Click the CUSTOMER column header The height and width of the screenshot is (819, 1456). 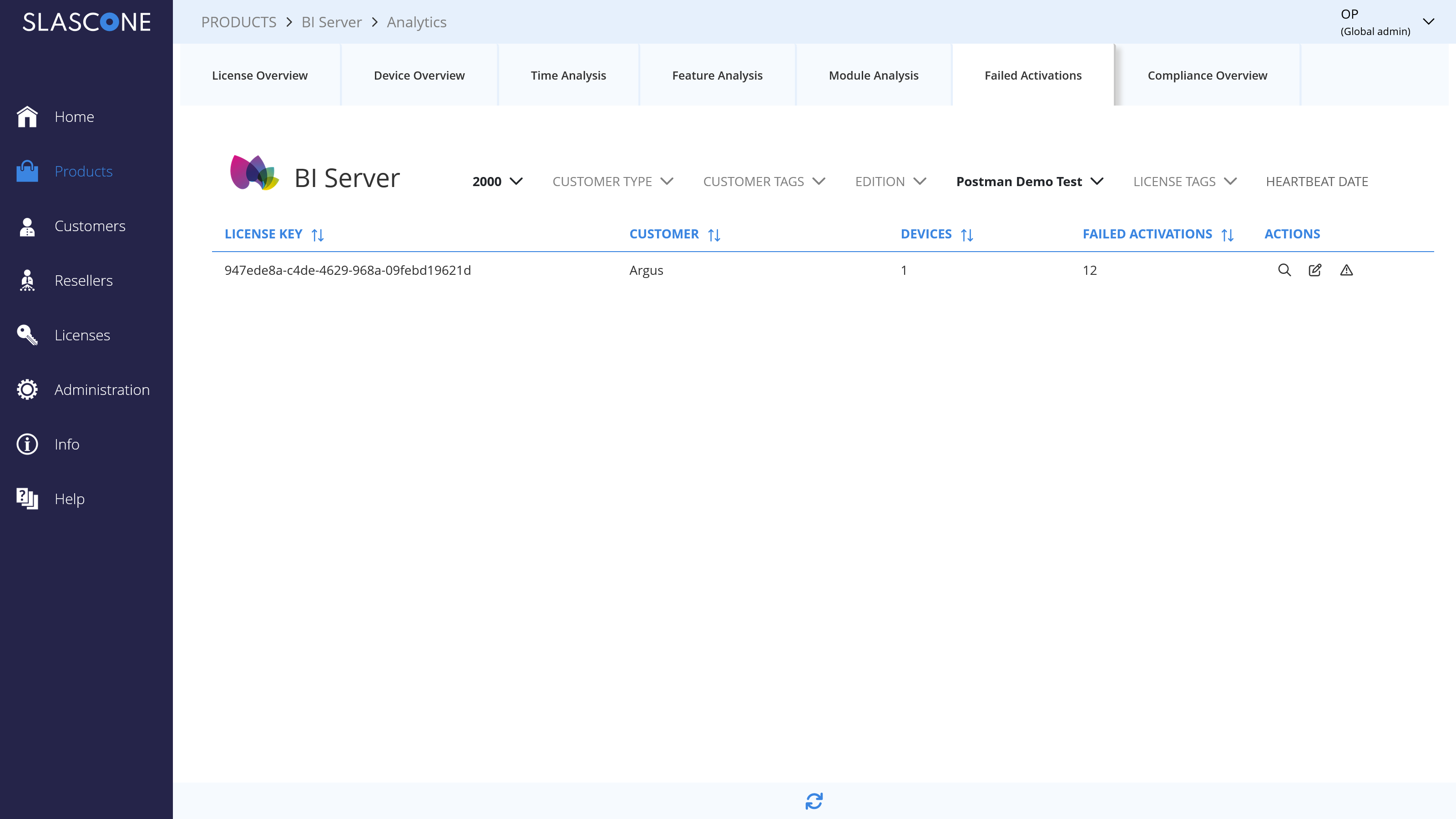tap(664, 234)
